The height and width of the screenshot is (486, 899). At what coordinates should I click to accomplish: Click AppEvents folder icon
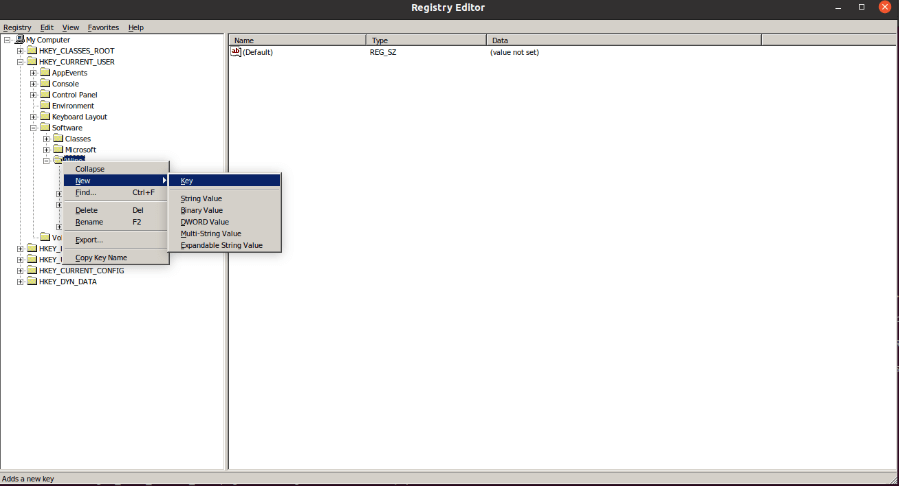click(x=45, y=72)
